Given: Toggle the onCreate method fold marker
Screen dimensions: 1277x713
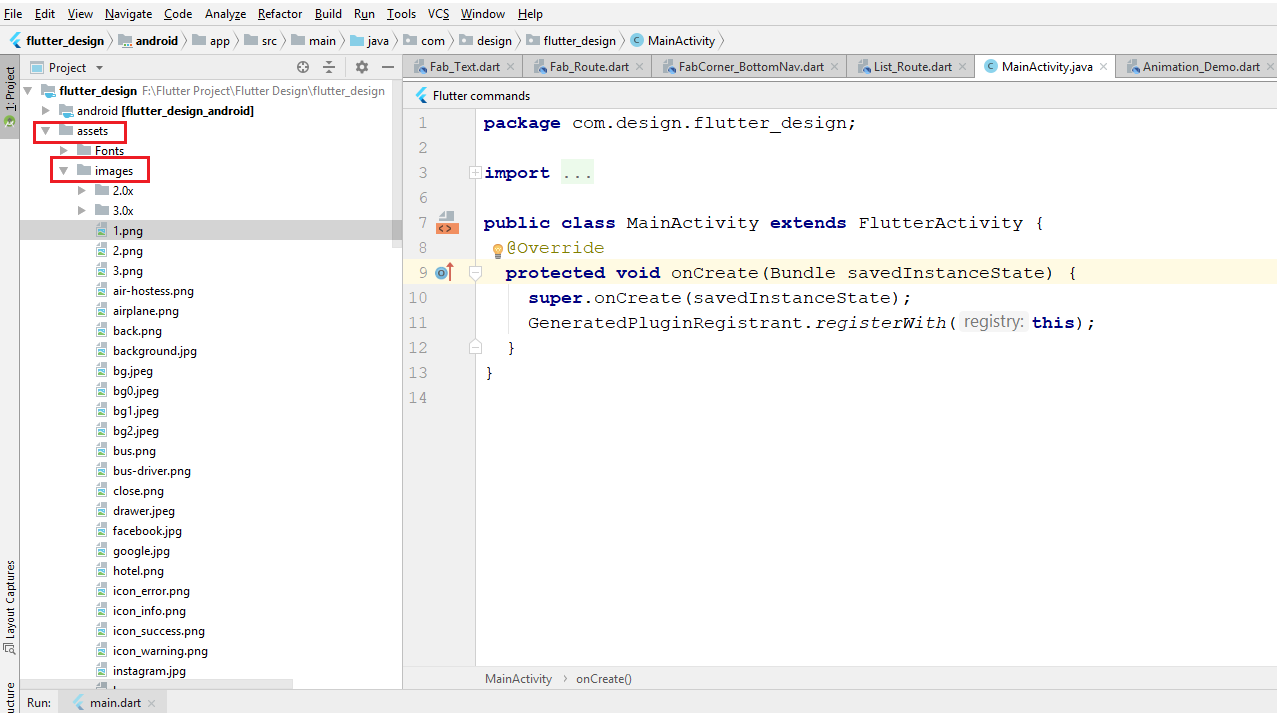Looking at the screenshot, I should [476, 272].
